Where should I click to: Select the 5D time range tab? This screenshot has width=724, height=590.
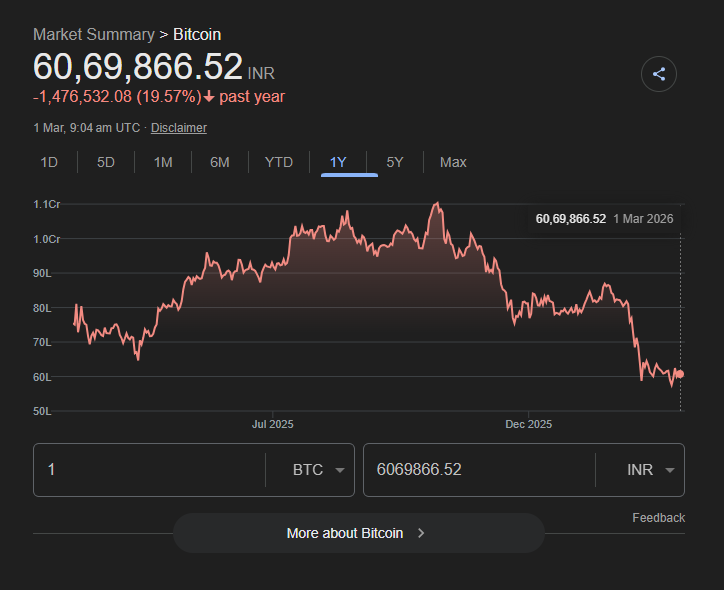106,162
